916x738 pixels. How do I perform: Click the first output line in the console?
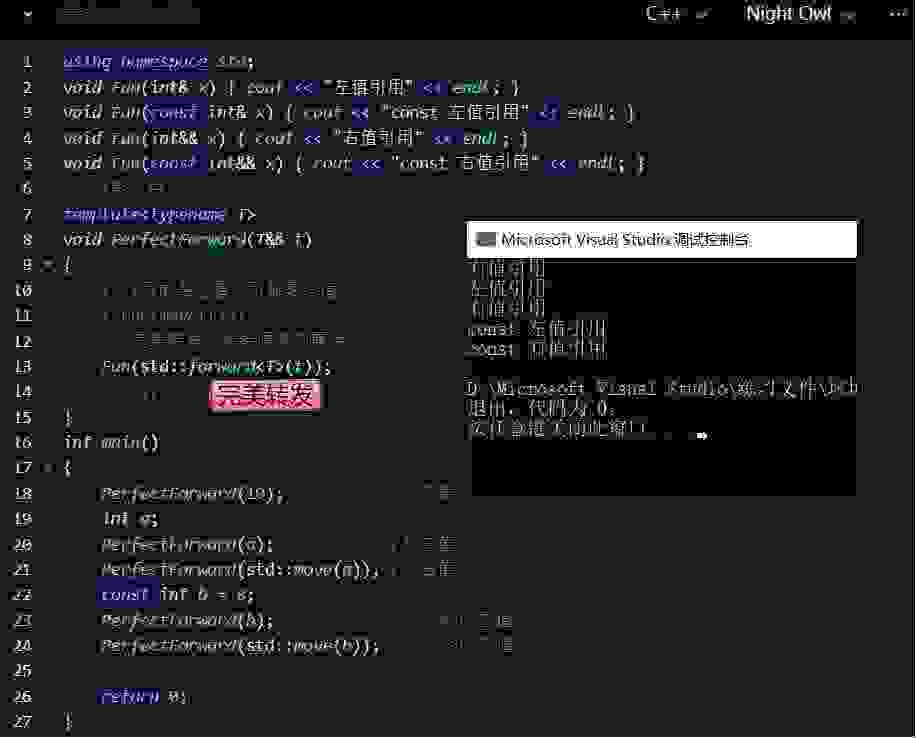[x=508, y=268]
